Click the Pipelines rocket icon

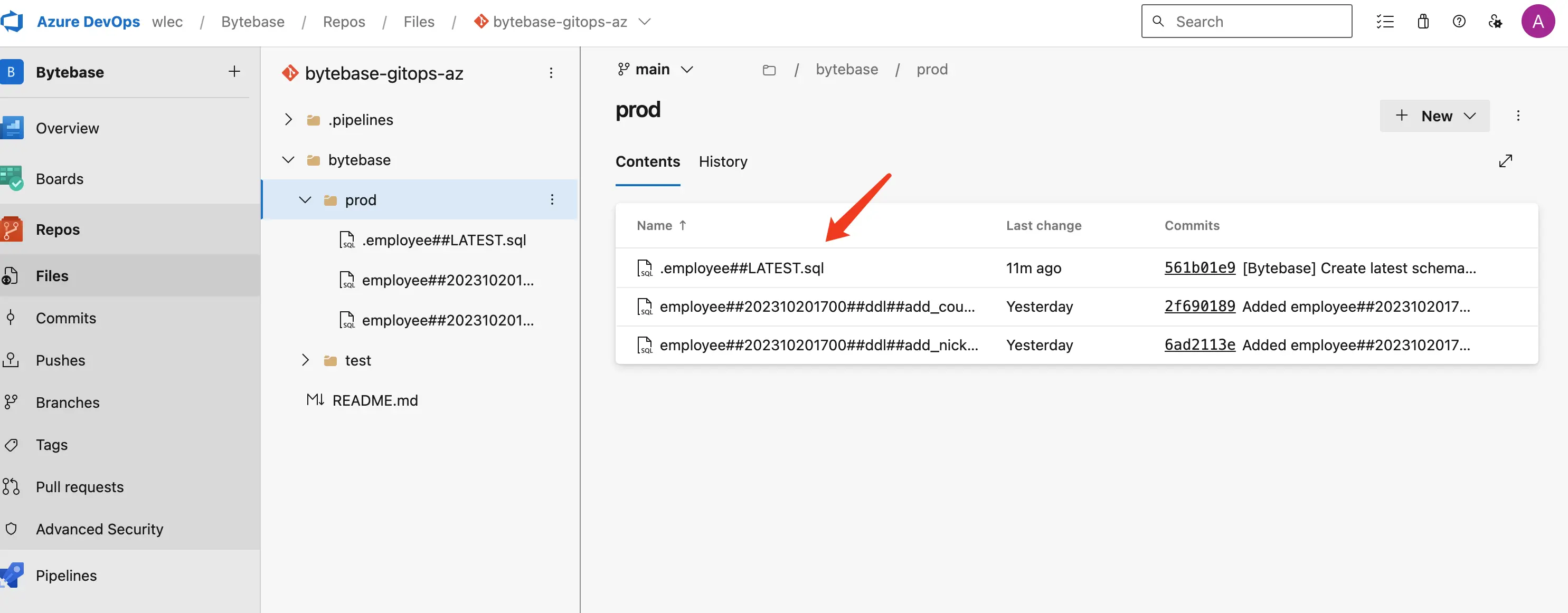(12, 576)
